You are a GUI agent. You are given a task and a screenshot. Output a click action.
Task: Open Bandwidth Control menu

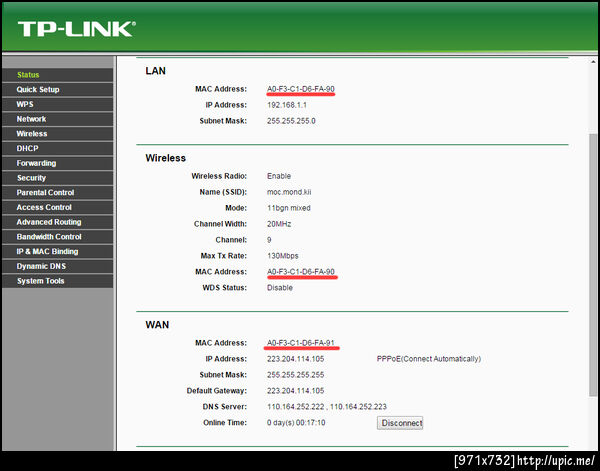pyautogui.click(x=57, y=237)
